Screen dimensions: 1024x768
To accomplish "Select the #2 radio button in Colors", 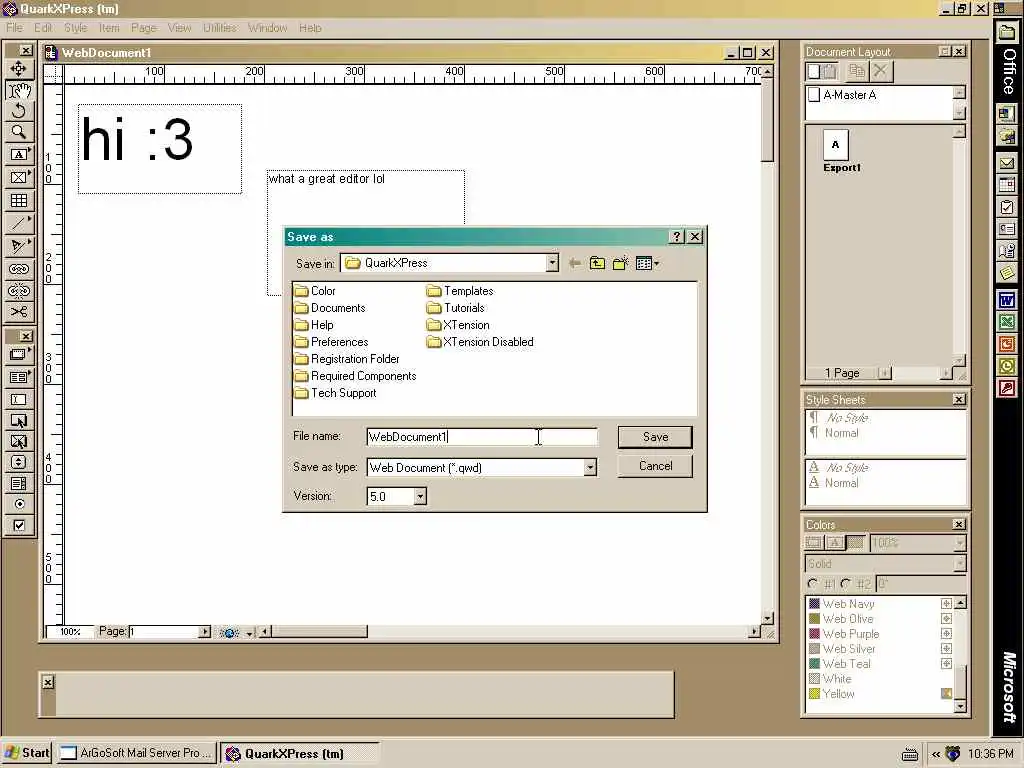I will (x=846, y=584).
